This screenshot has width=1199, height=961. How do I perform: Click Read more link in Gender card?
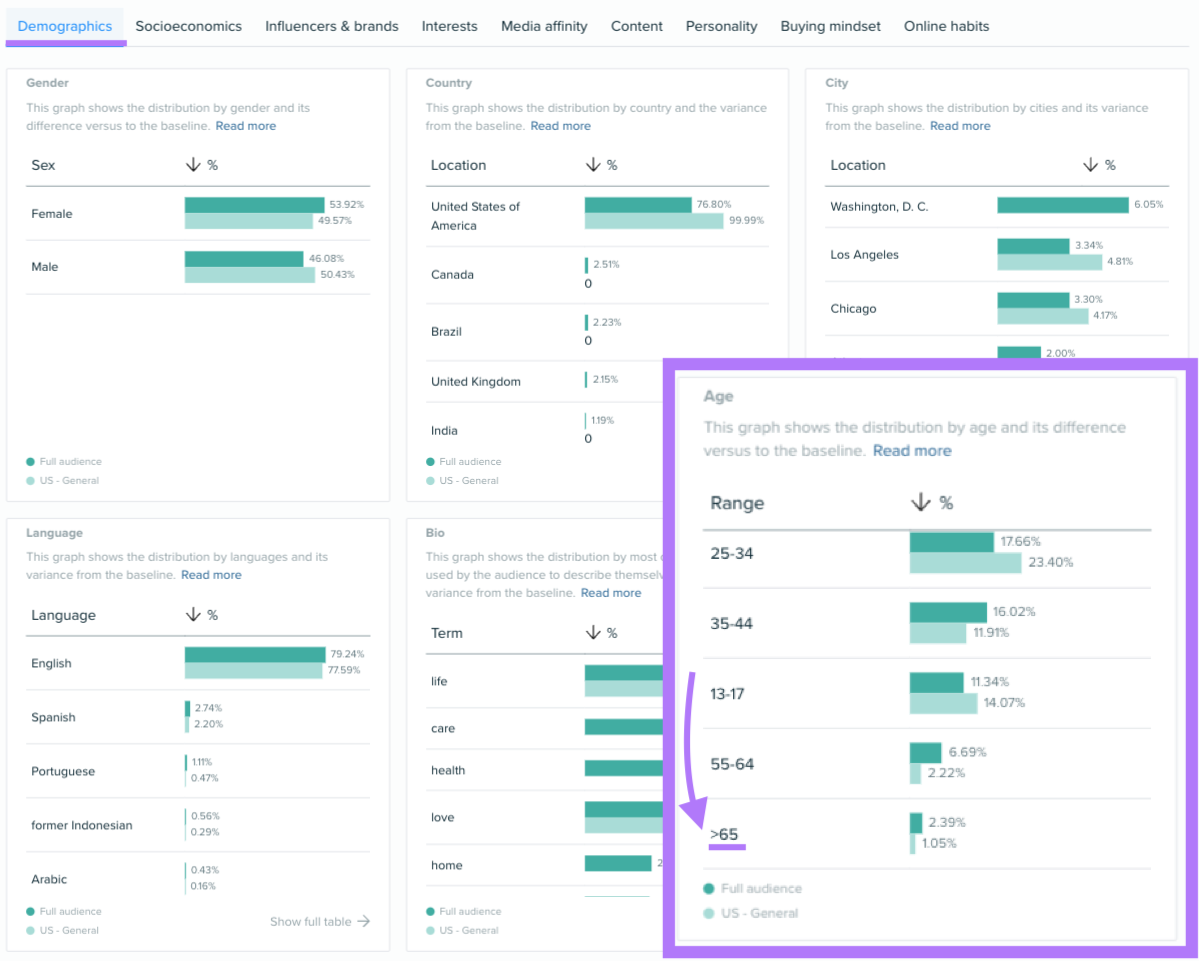point(245,126)
